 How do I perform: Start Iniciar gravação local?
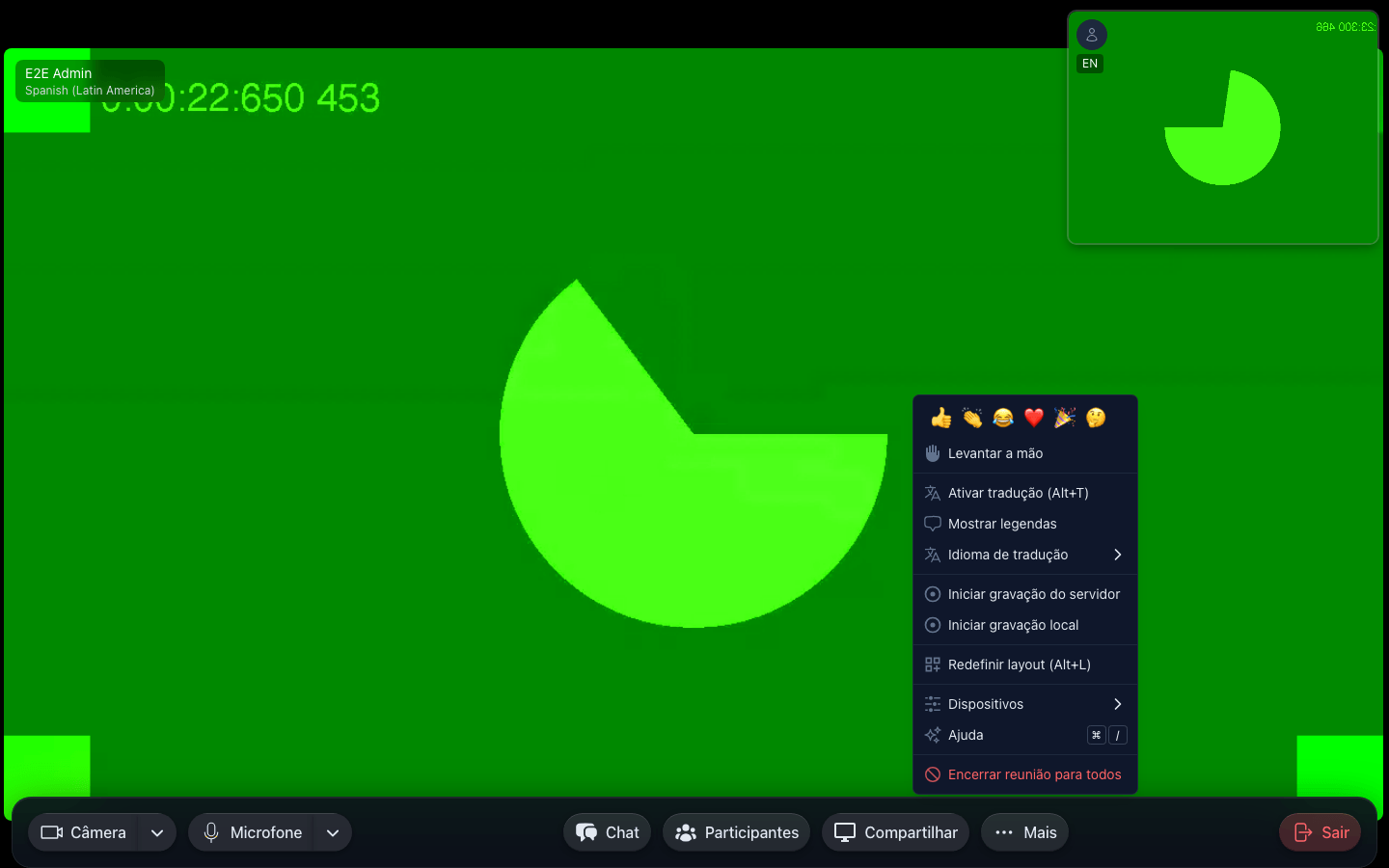[x=1025, y=625]
